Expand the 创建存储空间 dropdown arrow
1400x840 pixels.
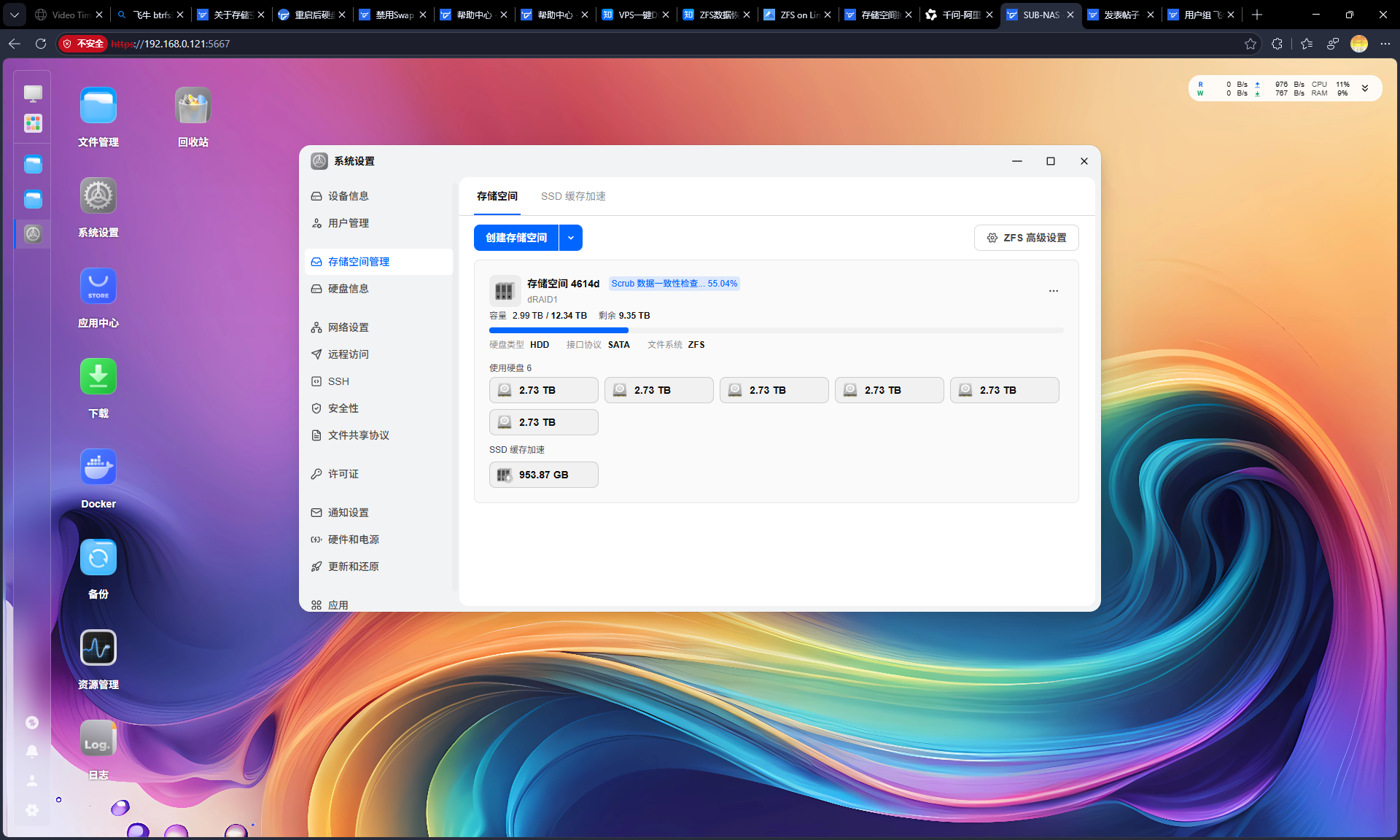(571, 238)
